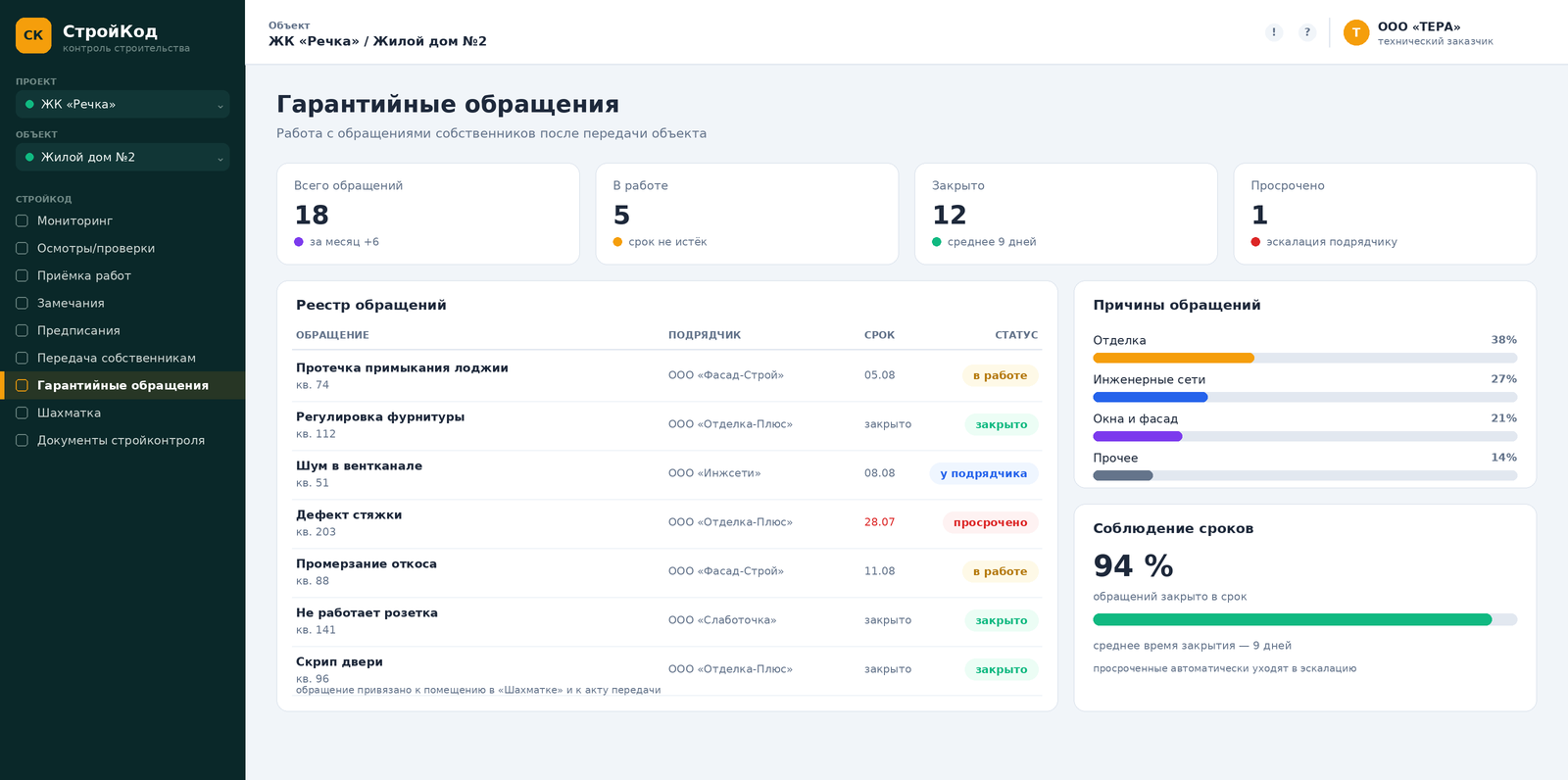
Task: Open request Промерзание откоса
Action: [367, 563]
